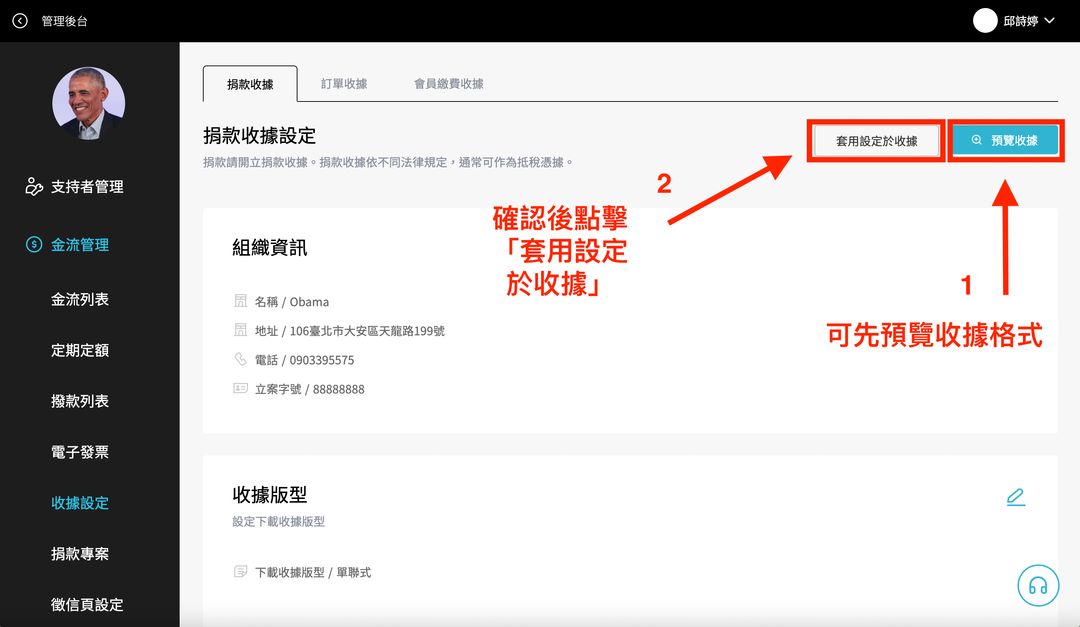
Task: Click the magnifier icon in 預覽收據 button
Action: pyautogui.click(x=977, y=141)
